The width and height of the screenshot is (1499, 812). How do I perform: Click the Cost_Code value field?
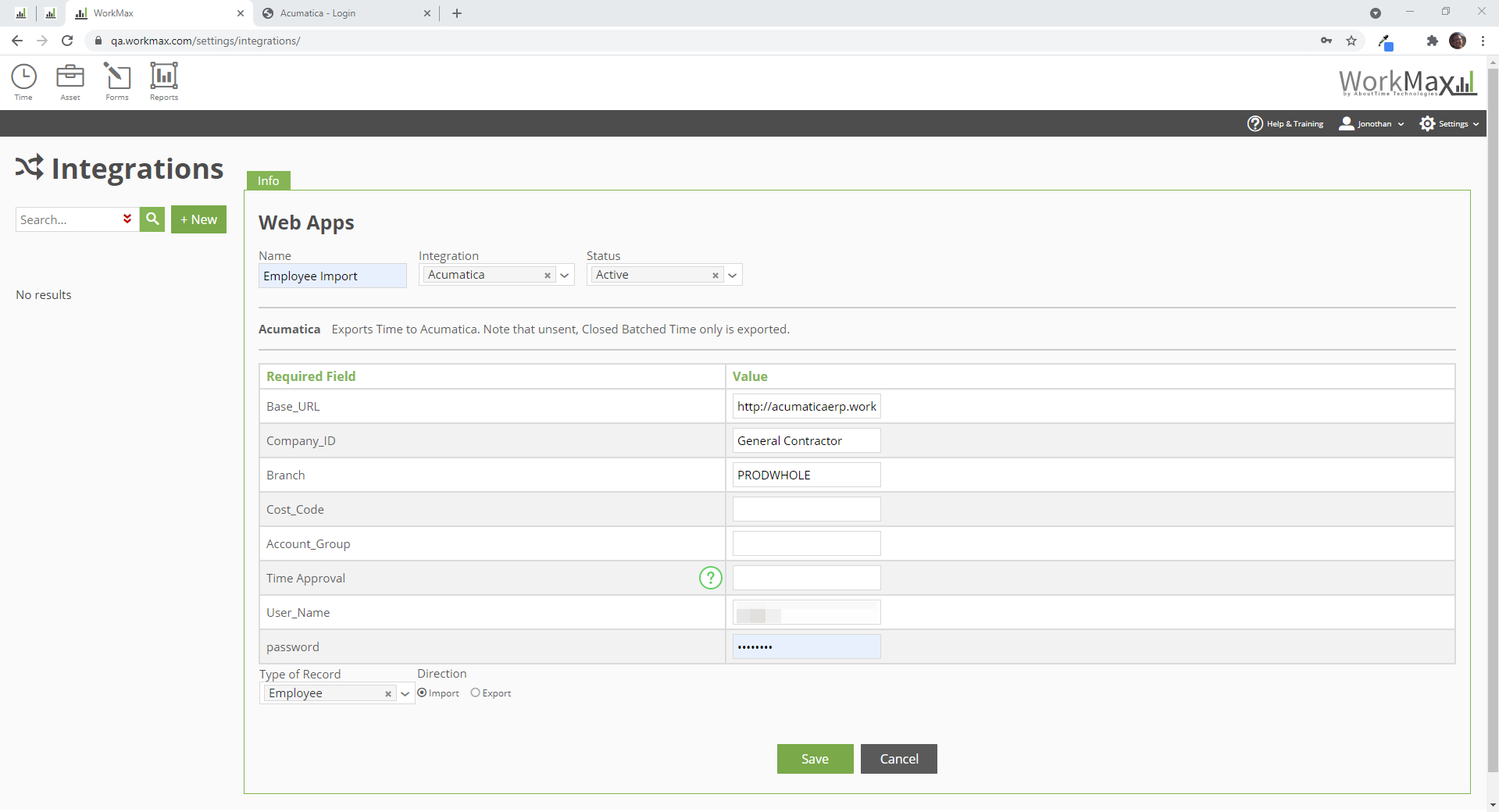pos(806,509)
